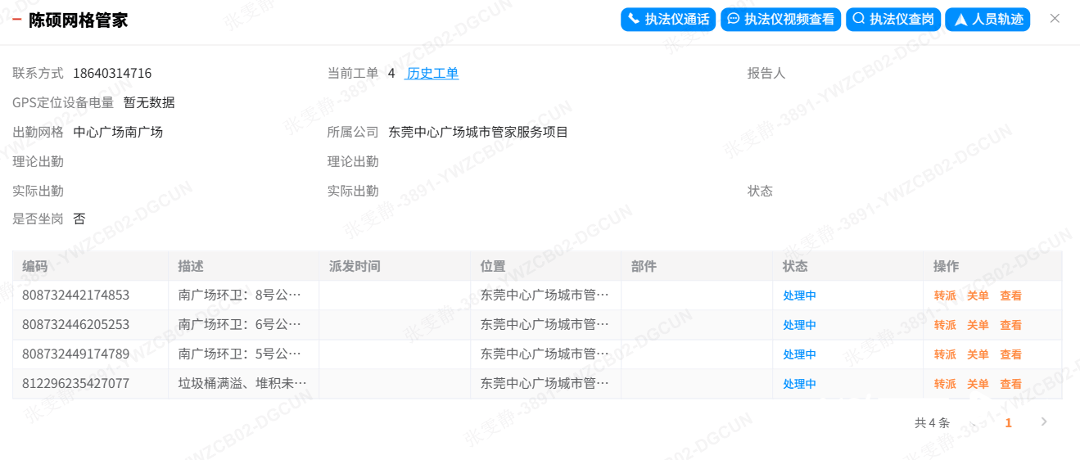Image resolution: width=1080 pixels, height=460 pixels.
Task: Click 关单 for order 812296235427077
Action: pos(978,384)
